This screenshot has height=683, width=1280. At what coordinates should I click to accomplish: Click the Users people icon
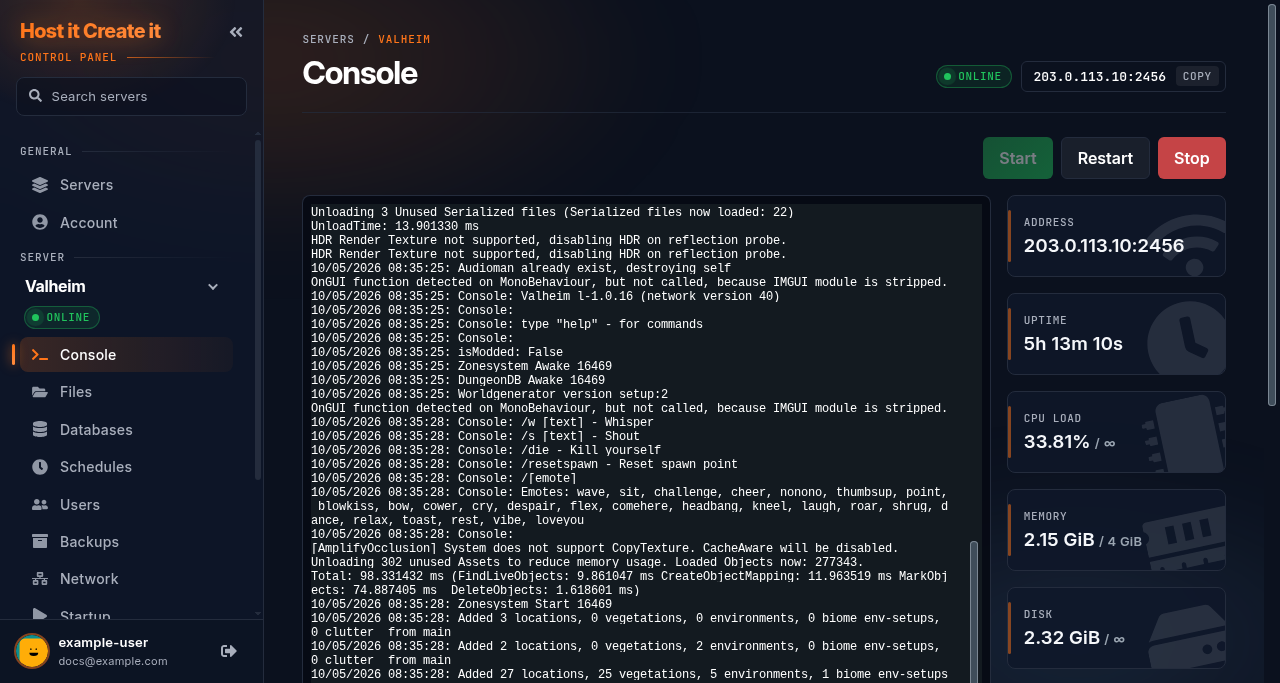click(40, 505)
